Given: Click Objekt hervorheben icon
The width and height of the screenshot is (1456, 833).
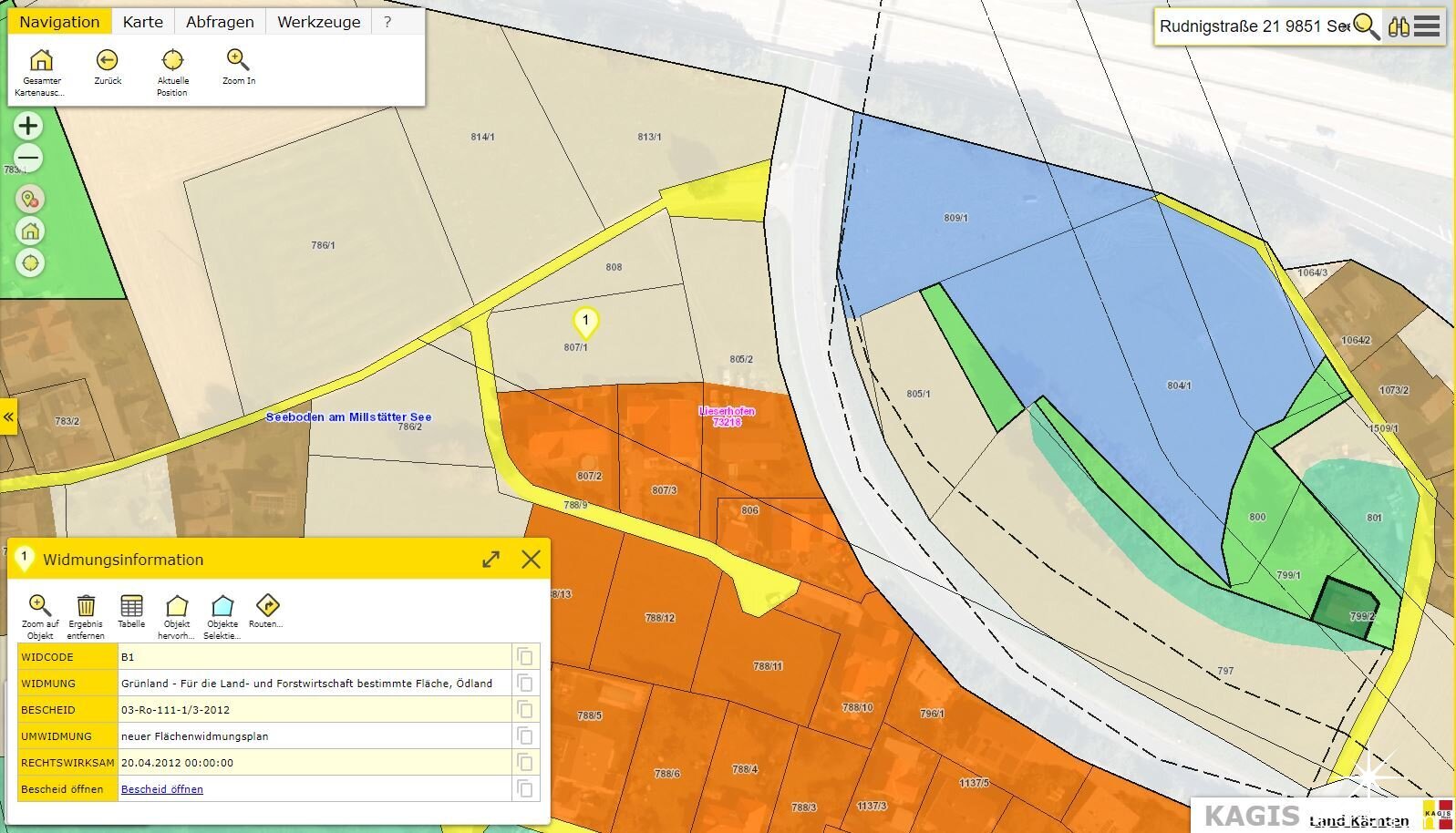Looking at the screenshot, I should tap(177, 606).
